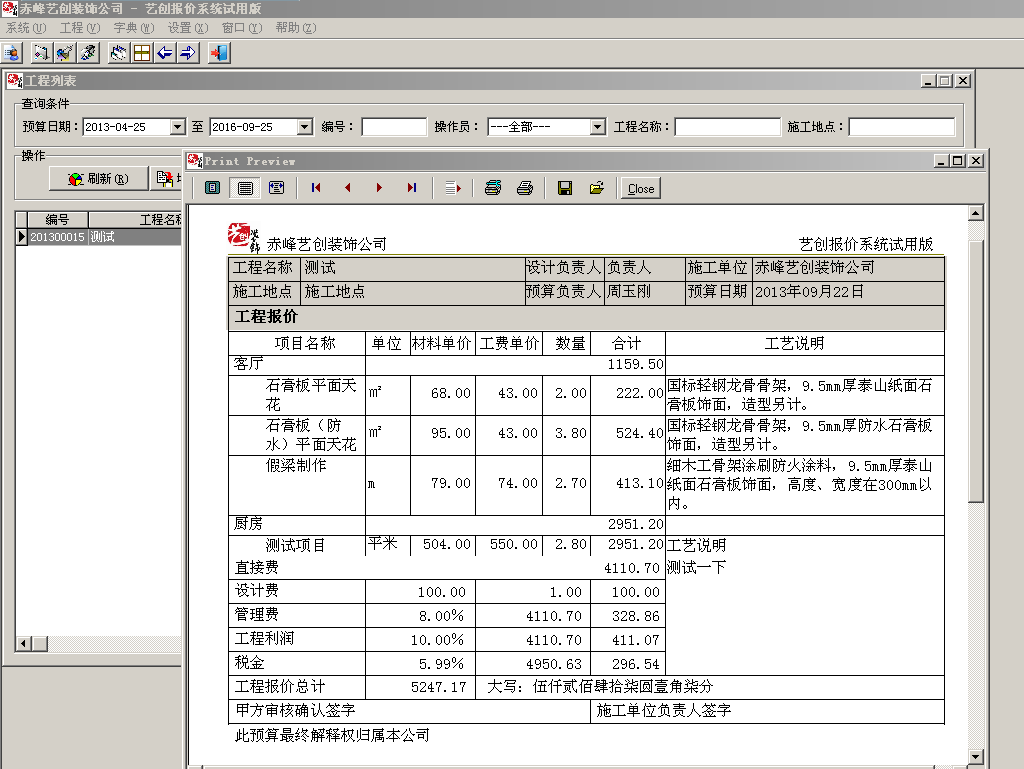Load a report file with the open folder icon
This screenshot has width=1024, height=769.
tap(596, 188)
